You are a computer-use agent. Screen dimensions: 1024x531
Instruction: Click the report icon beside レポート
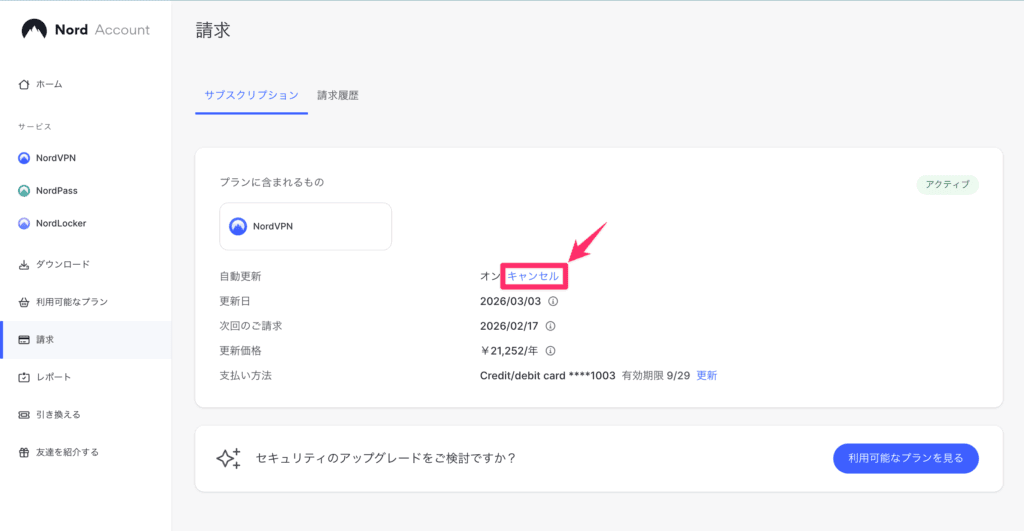24,378
